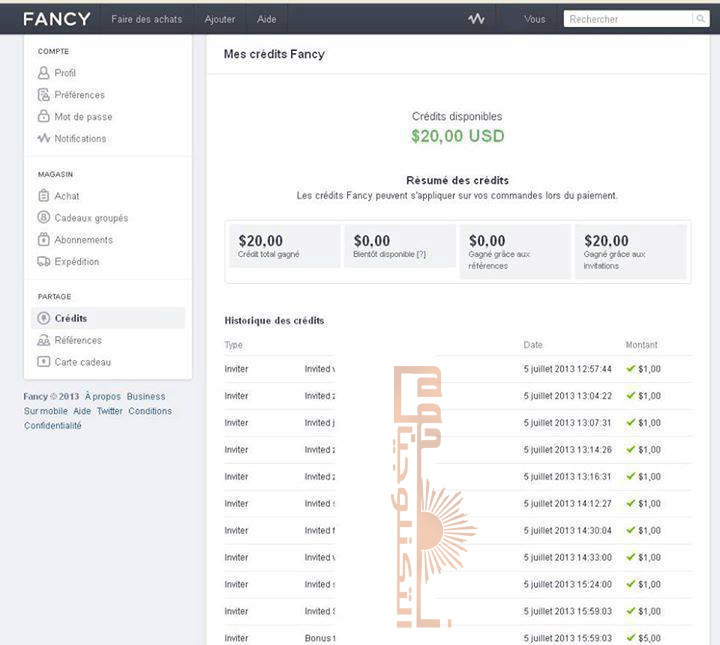Open the Ajouter menu
The width and height of the screenshot is (720, 645).
click(x=220, y=19)
